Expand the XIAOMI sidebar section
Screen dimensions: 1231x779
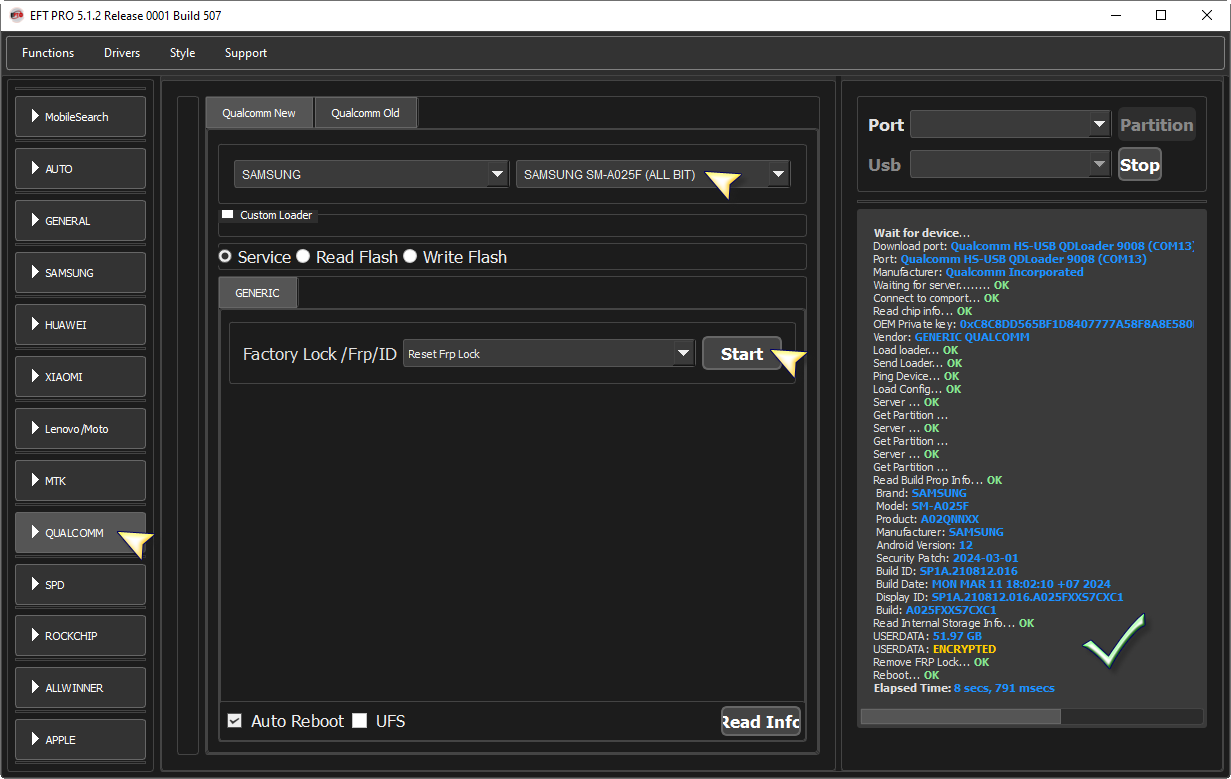click(x=81, y=377)
